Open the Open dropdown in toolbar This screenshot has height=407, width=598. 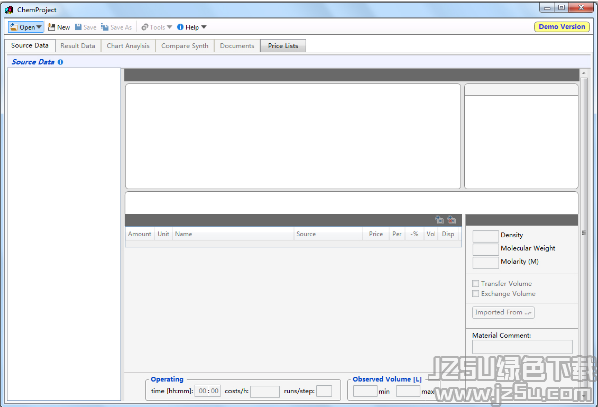click(26, 27)
